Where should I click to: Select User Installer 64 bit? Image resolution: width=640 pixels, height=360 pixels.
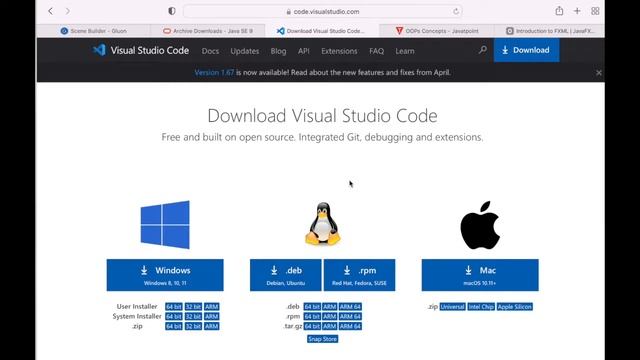point(174,307)
